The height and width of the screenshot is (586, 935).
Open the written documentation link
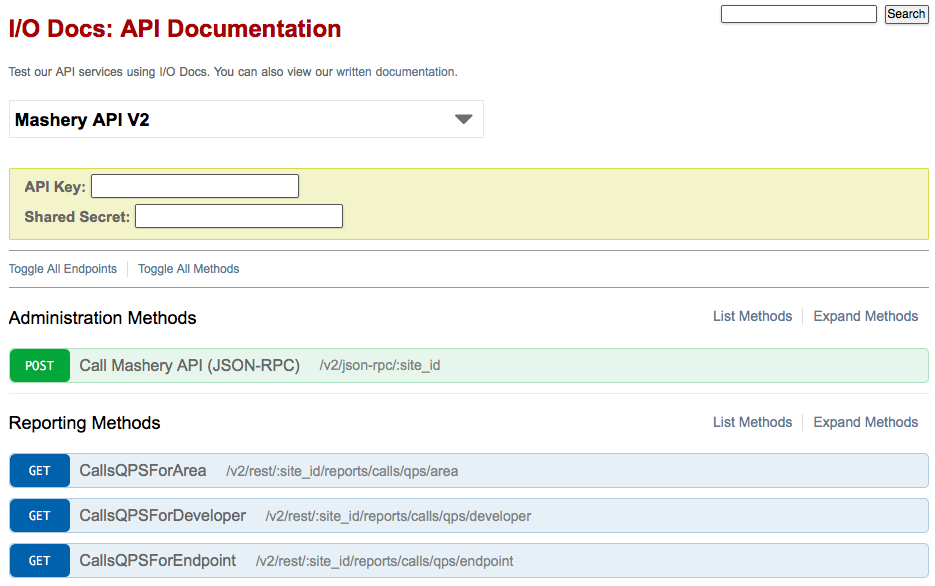tap(395, 72)
